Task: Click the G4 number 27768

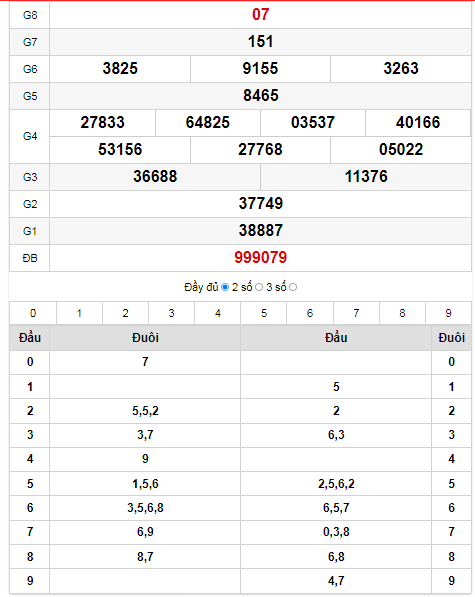Action: tap(260, 150)
